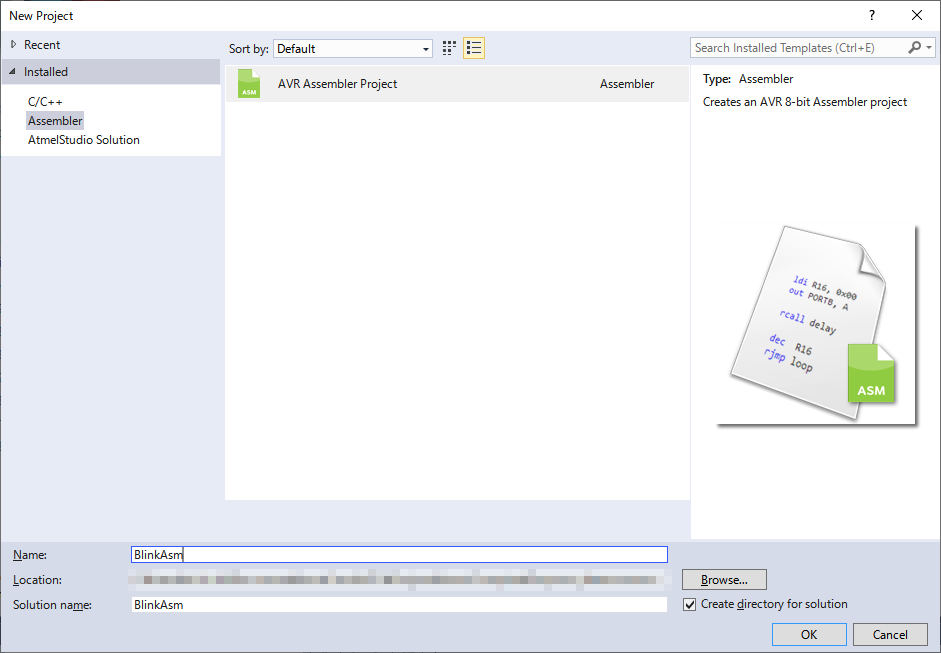Image resolution: width=941 pixels, height=653 pixels.
Task: Select the AtmelStudio Solution category
Action: click(83, 140)
